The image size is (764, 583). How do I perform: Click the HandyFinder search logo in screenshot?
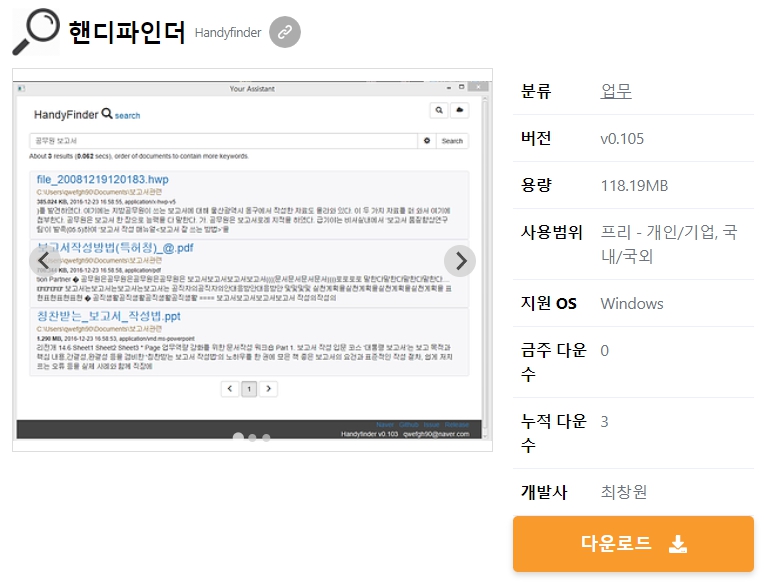87,114
